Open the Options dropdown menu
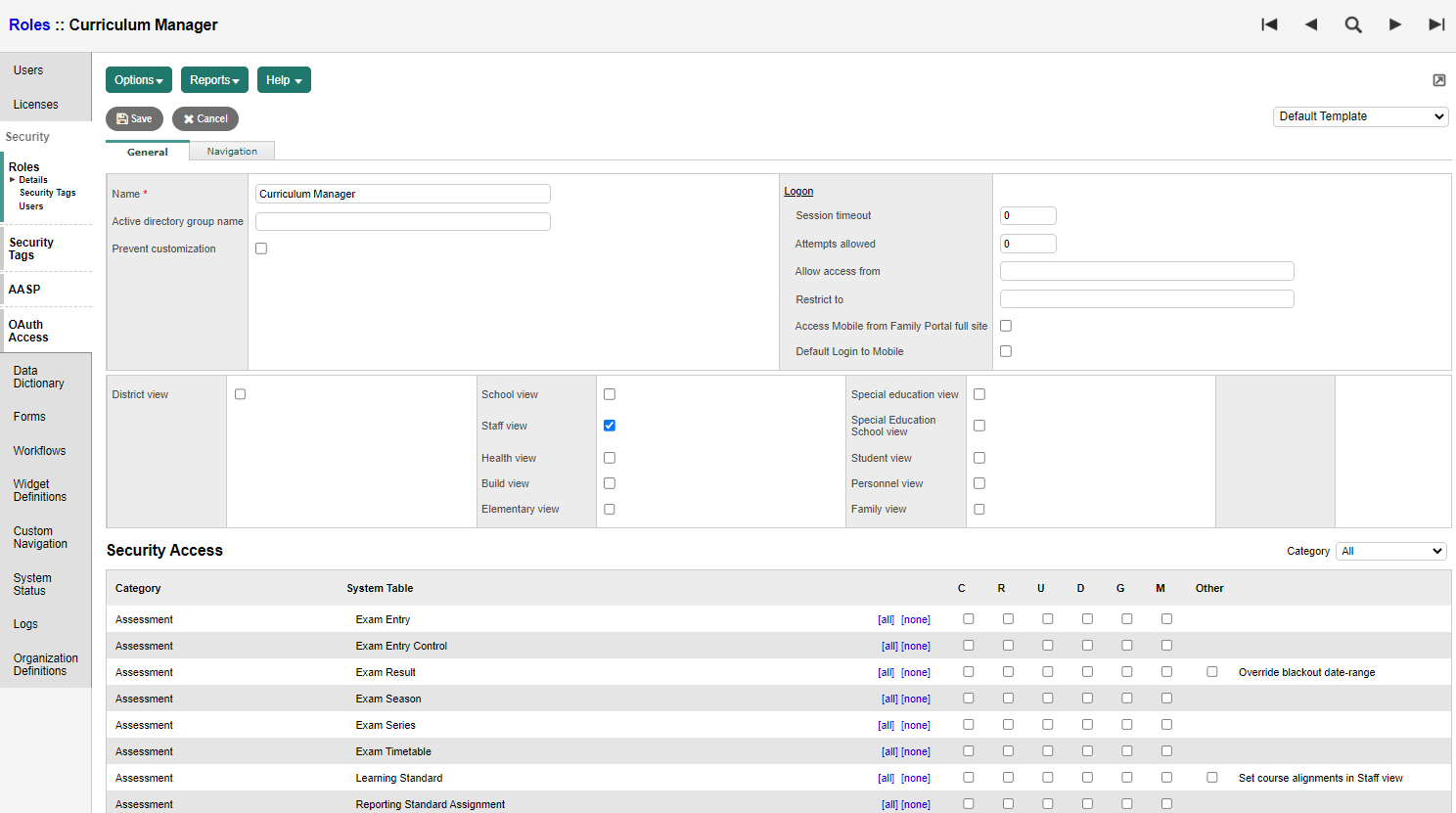Viewport: 1456px width, 813px height. (x=139, y=80)
